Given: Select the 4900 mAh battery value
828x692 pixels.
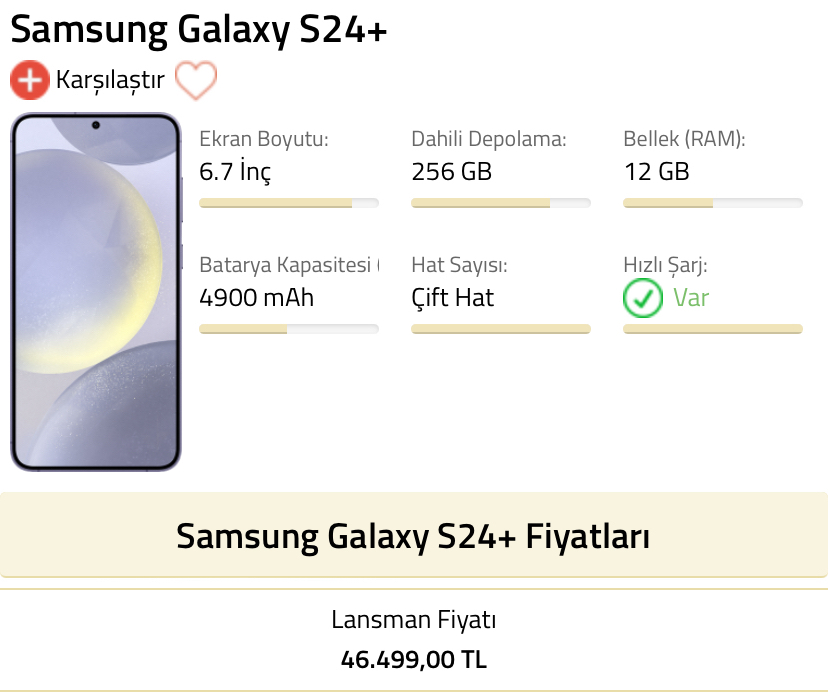Looking at the screenshot, I should click(x=256, y=298).
